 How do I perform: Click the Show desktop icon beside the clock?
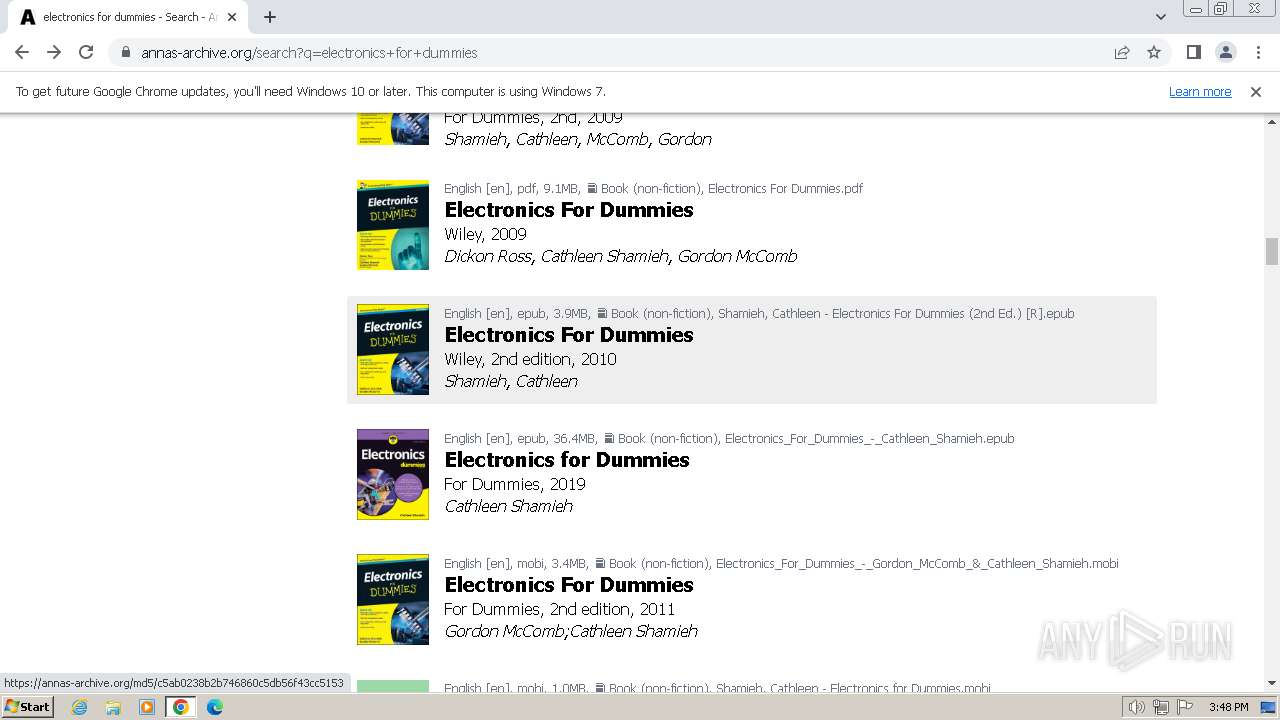tap(1268, 707)
